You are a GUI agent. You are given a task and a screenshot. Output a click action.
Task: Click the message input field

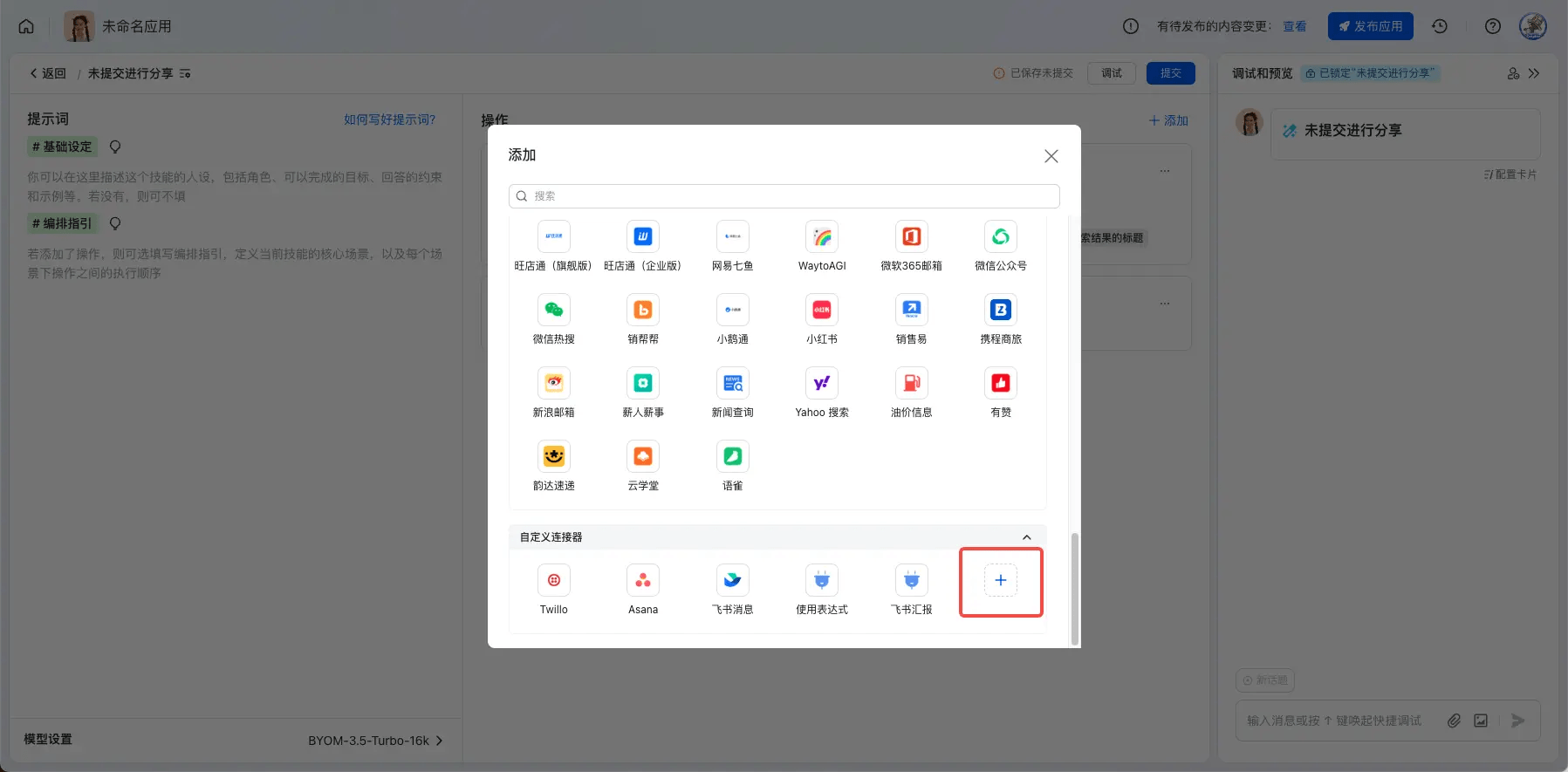click(x=1335, y=721)
